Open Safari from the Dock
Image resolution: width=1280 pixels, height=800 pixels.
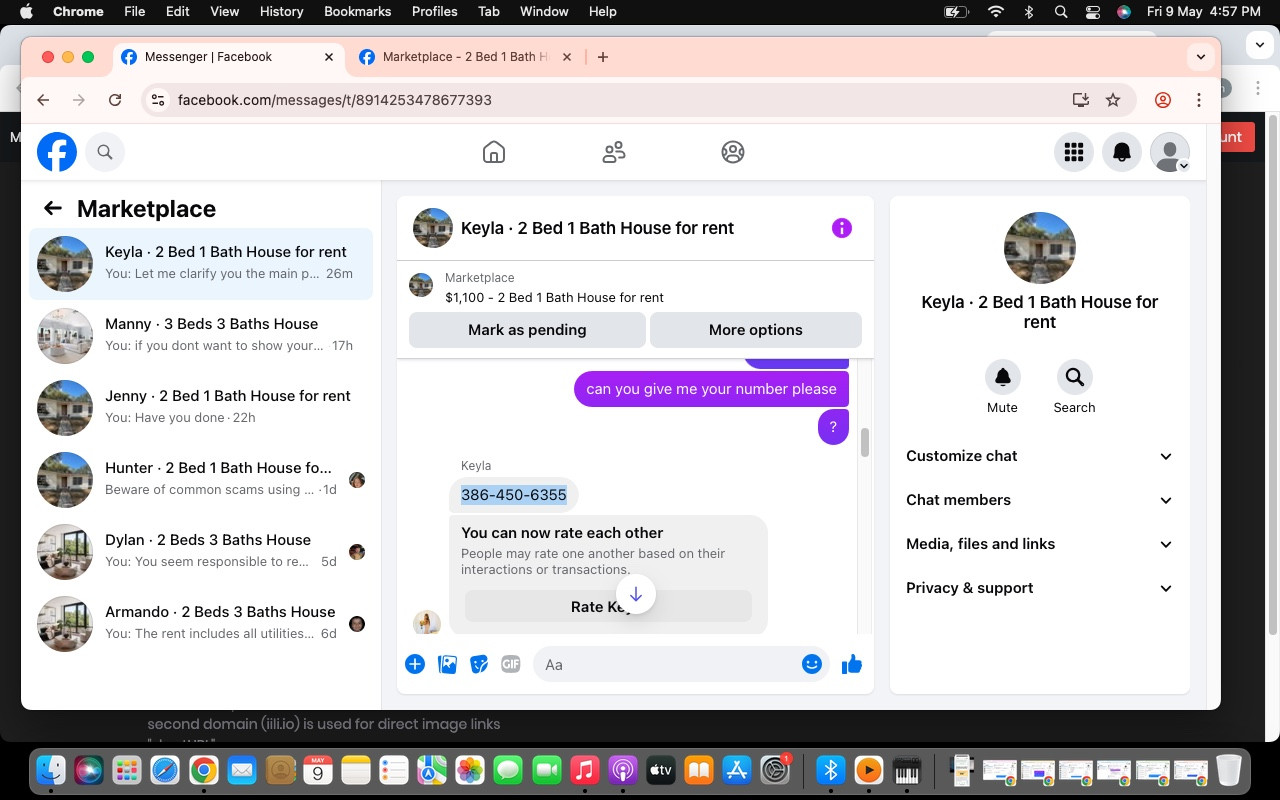click(165, 770)
